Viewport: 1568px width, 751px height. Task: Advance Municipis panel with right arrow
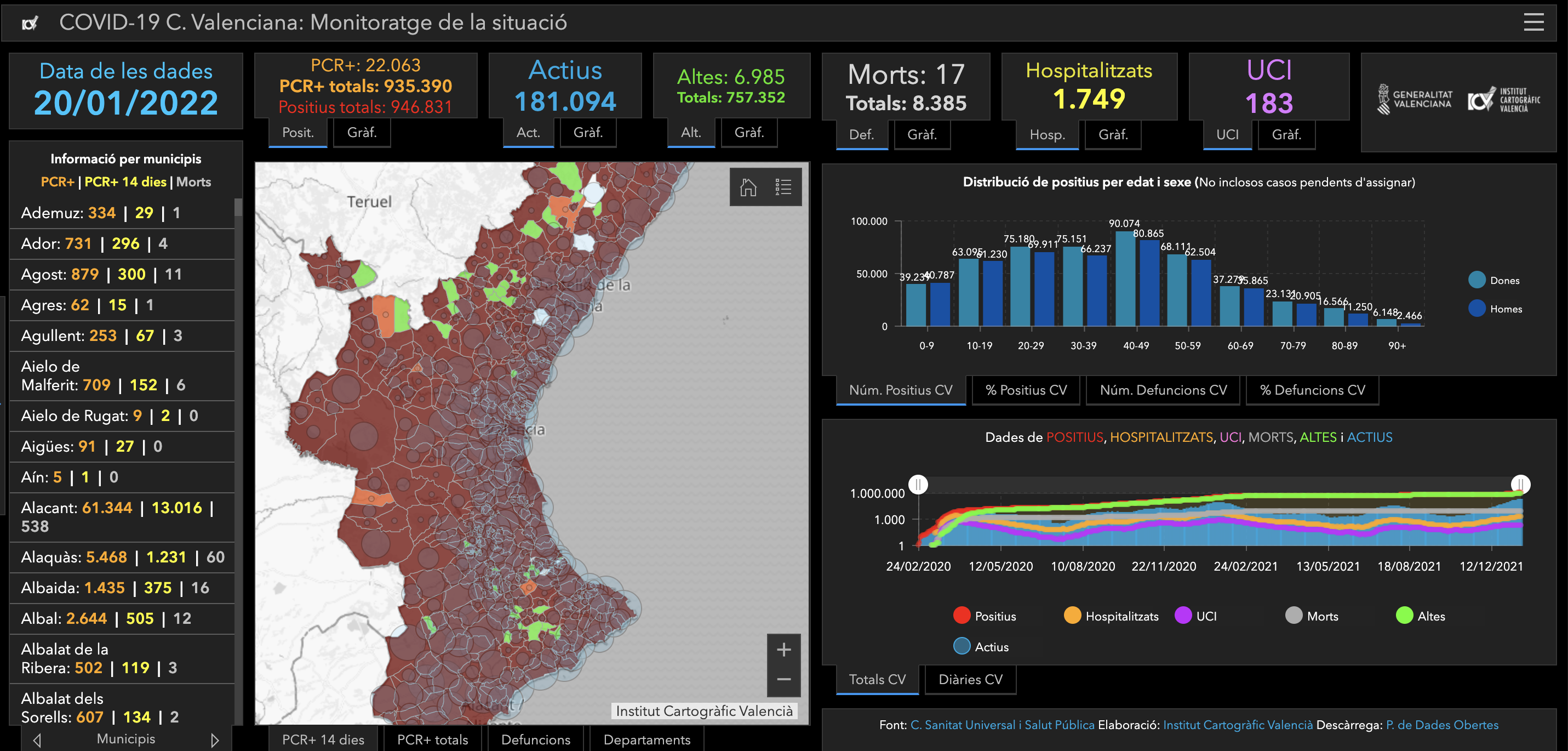pyautogui.click(x=214, y=739)
